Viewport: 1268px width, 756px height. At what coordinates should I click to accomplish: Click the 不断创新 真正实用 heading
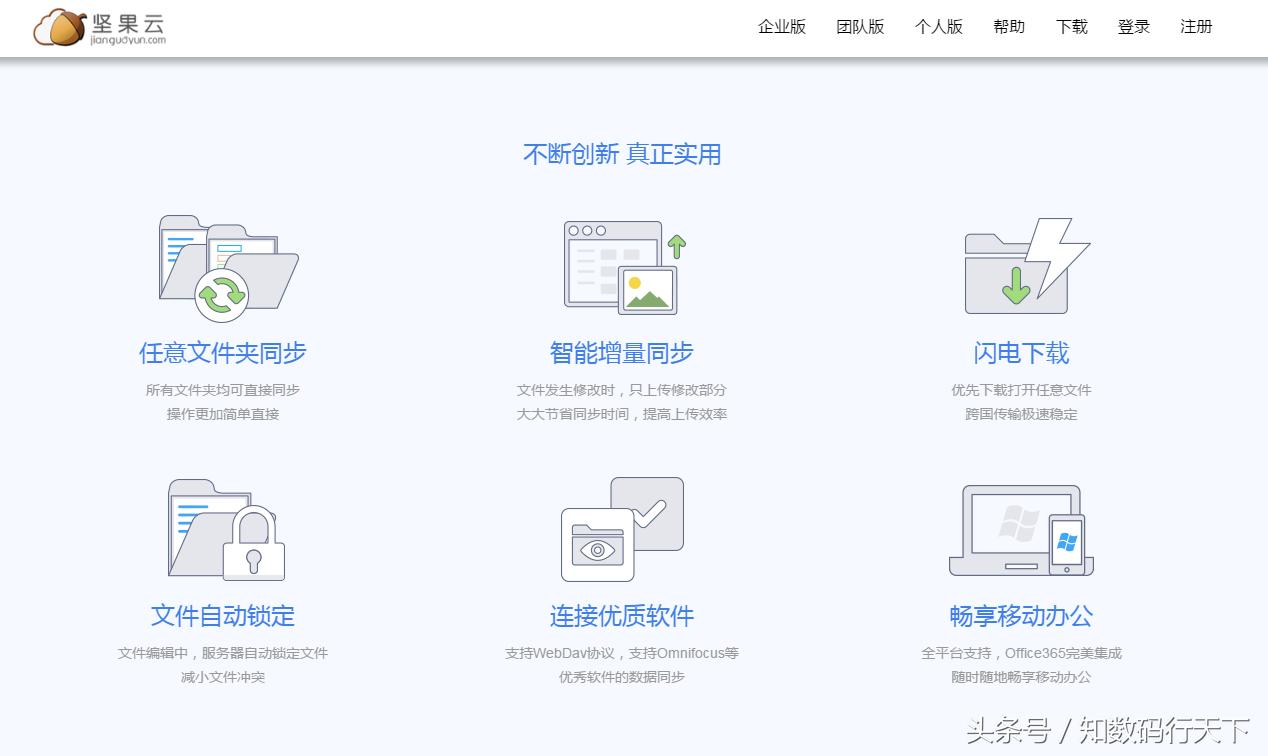tap(620, 154)
